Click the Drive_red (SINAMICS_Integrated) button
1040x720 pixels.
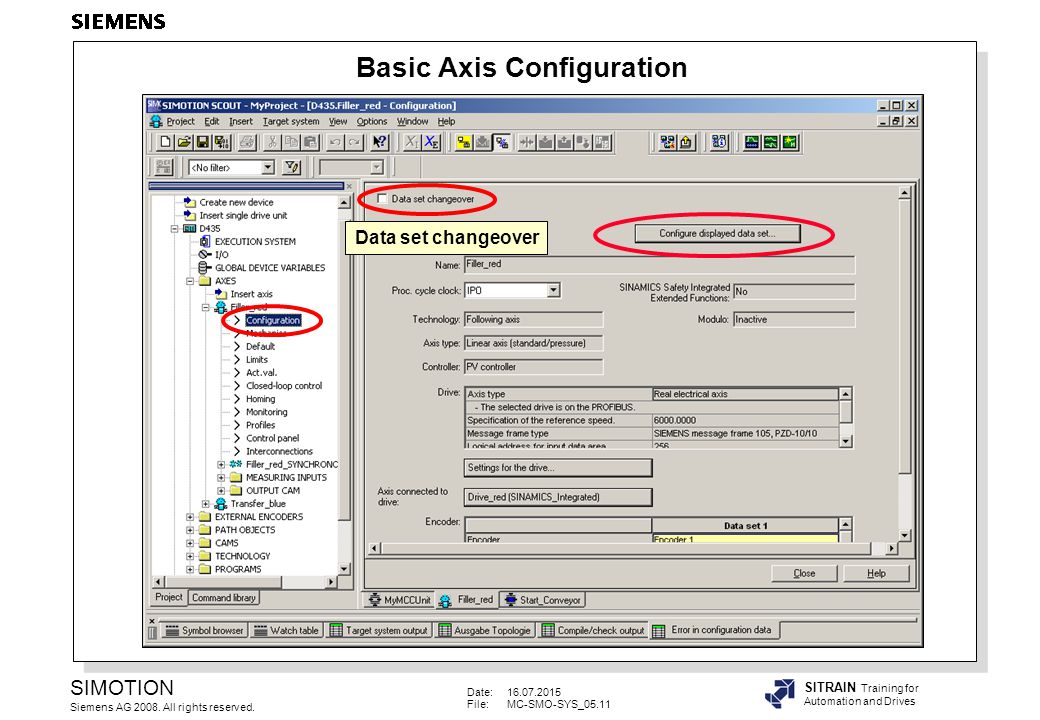click(558, 497)
